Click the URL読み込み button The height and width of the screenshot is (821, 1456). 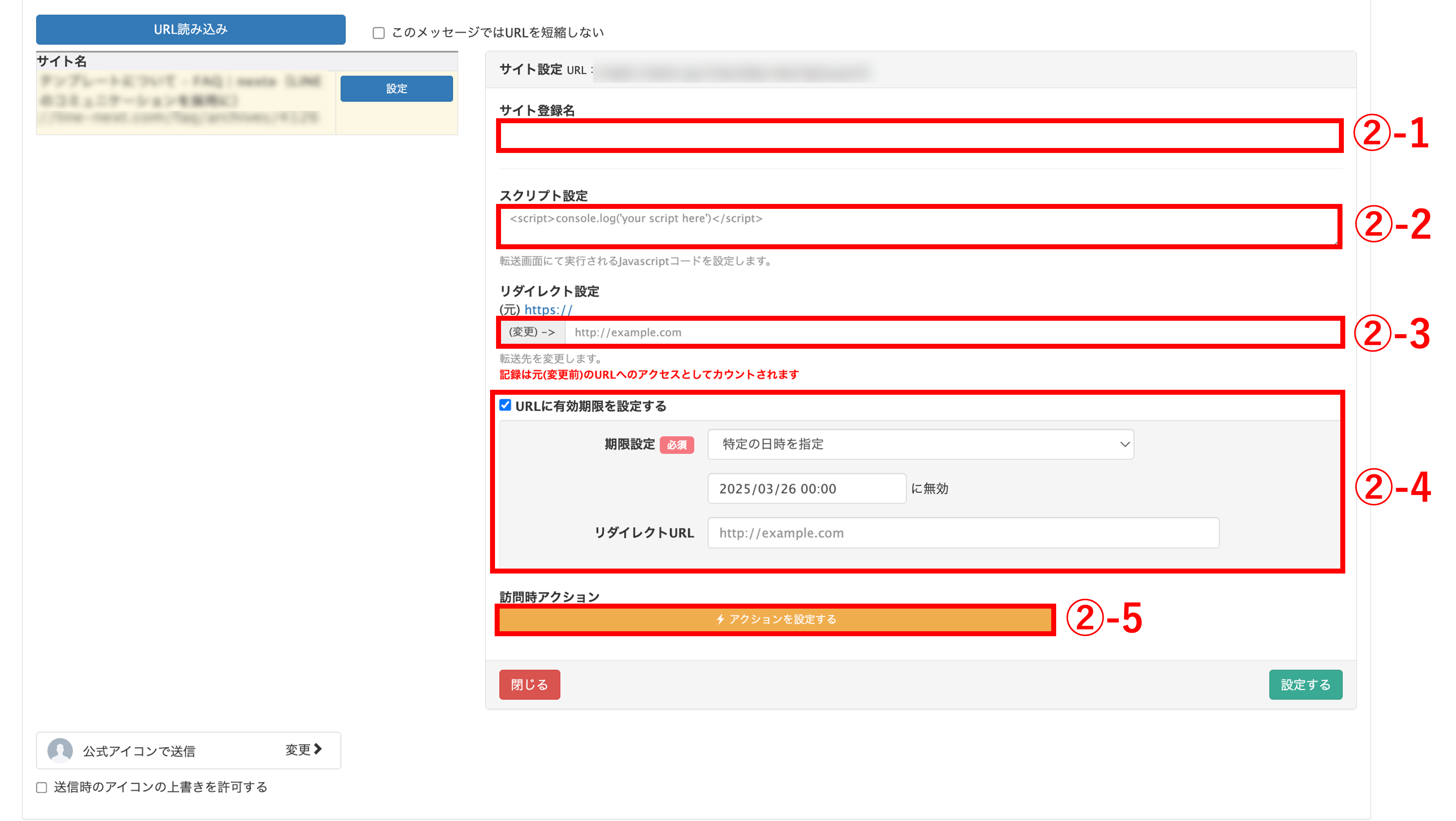[190, 29]
